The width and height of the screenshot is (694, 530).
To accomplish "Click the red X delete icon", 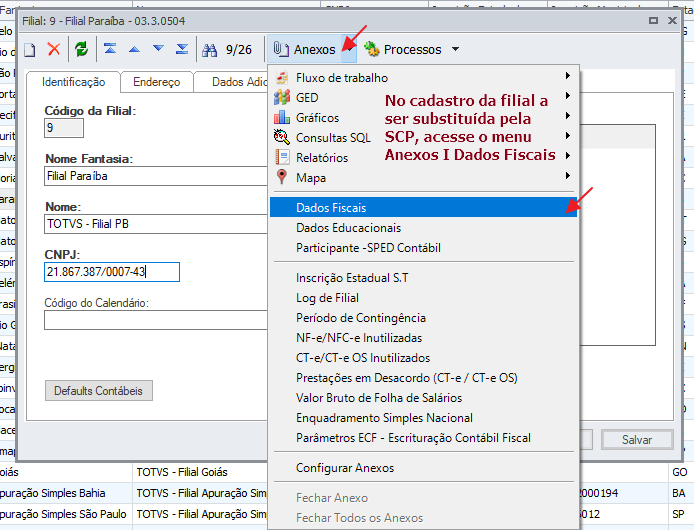I will click(x=54, y=49).
